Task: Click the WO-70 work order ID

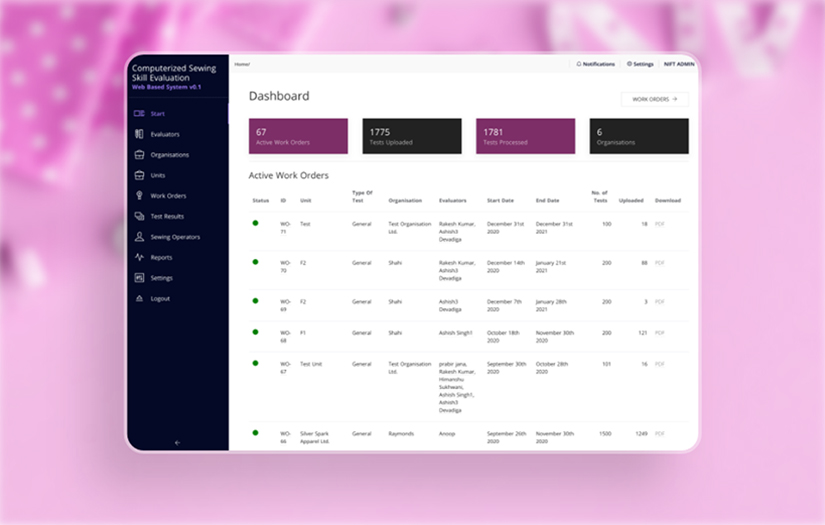Action: tap(285, 266)
